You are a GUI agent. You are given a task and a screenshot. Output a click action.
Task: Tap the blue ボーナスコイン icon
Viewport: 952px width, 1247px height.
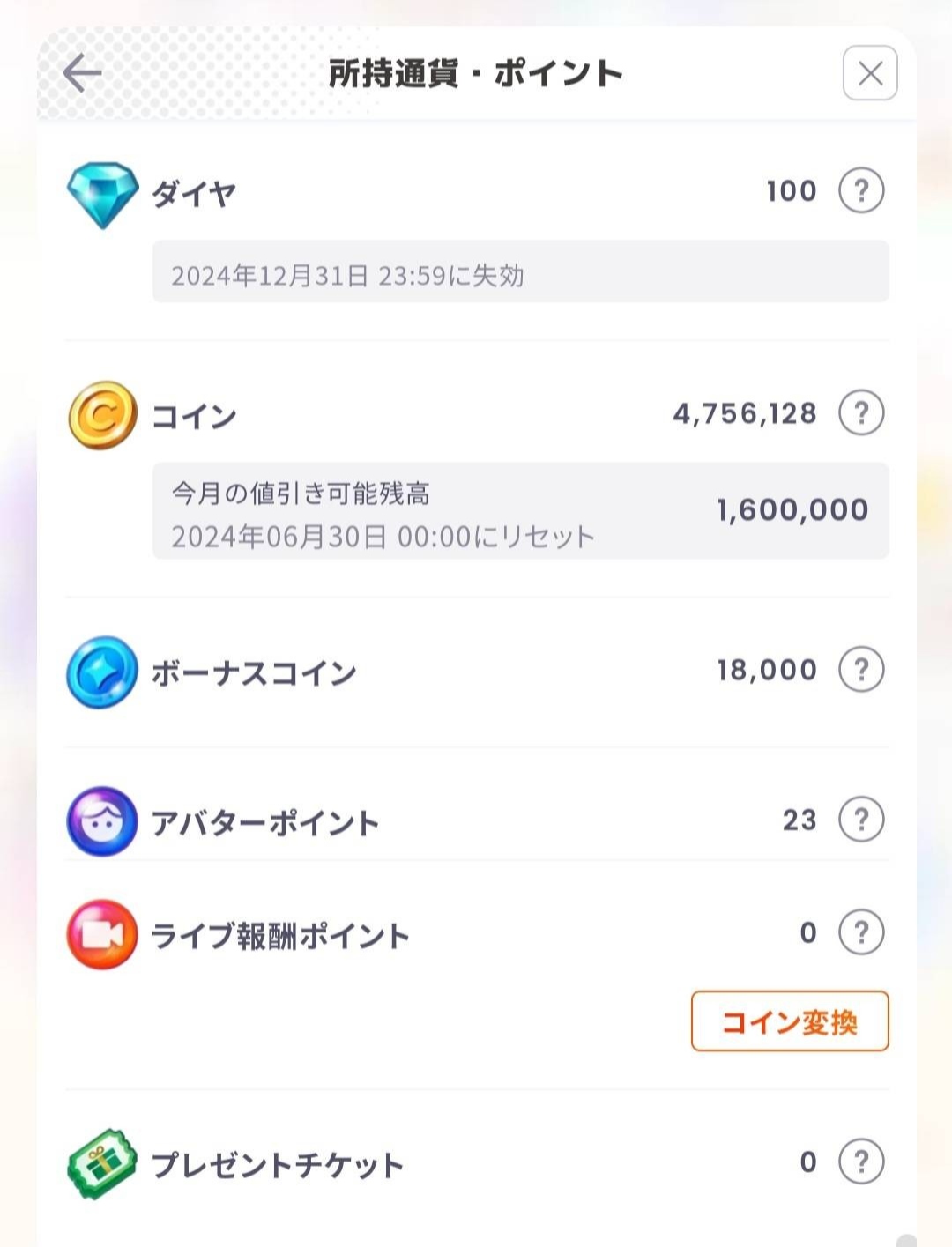(x=102, y=672)
